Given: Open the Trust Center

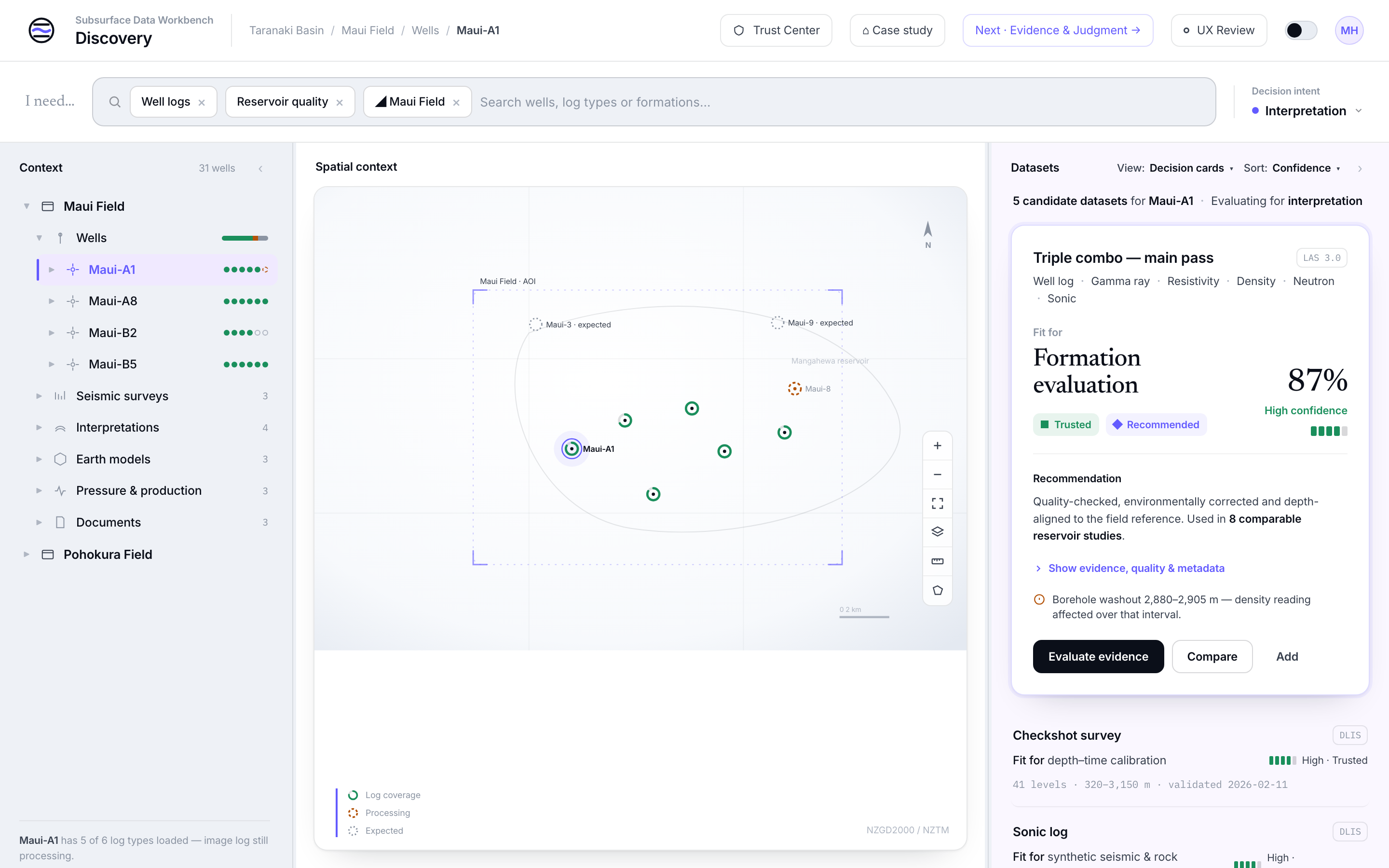Looking at the screenshot, I should (x=776, y=30).
